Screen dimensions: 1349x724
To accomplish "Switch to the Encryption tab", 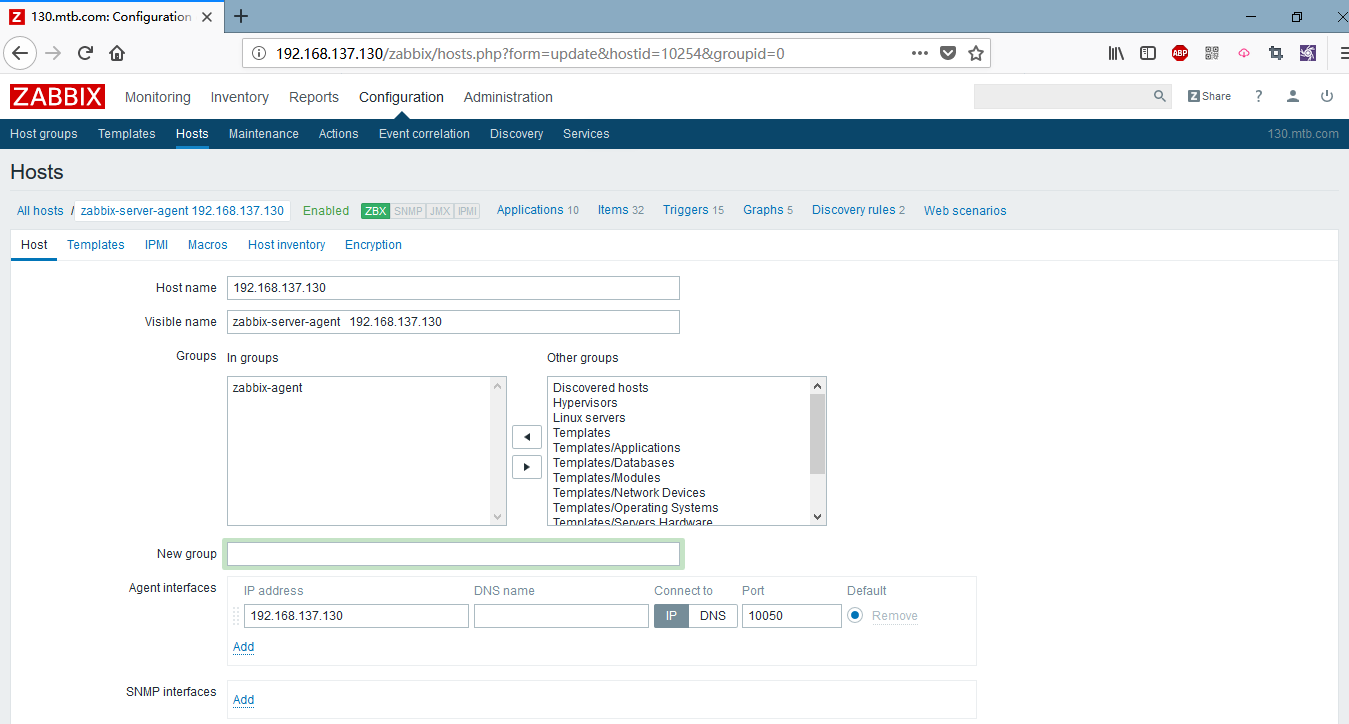I will pyautogui.click(x=374, y=245).
